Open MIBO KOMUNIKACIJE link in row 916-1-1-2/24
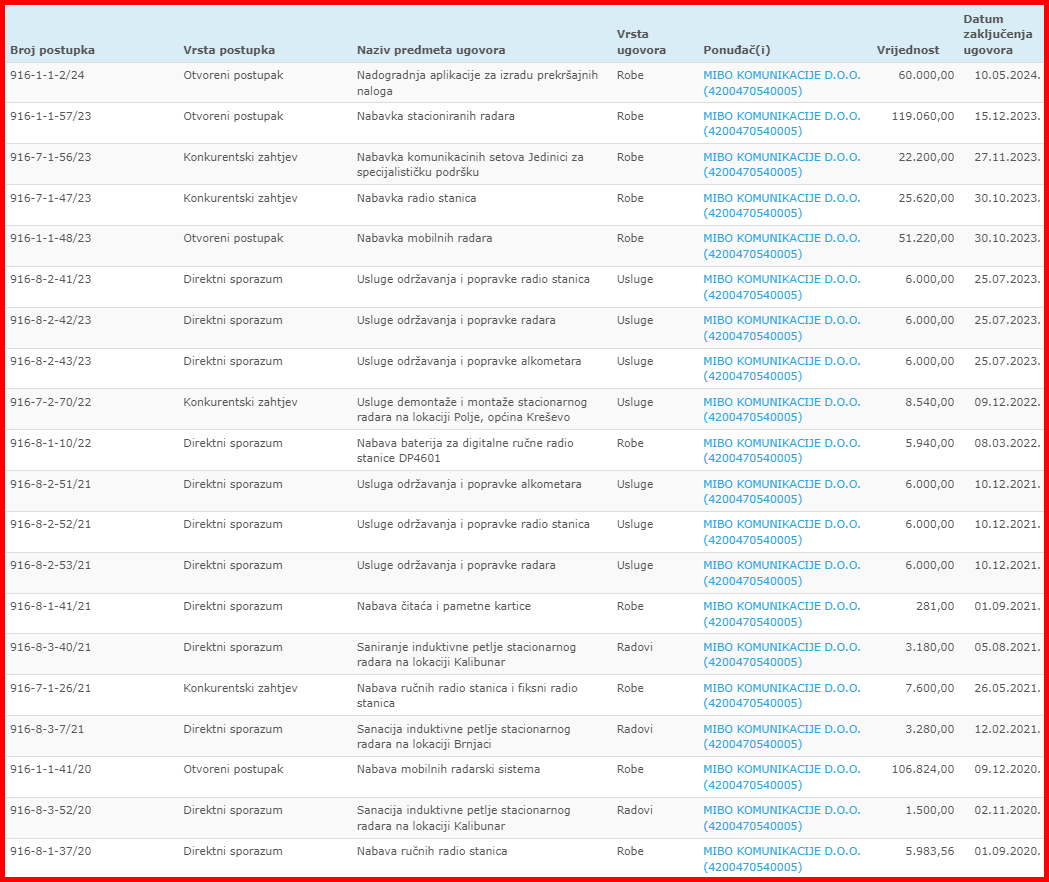 [781, 83]
